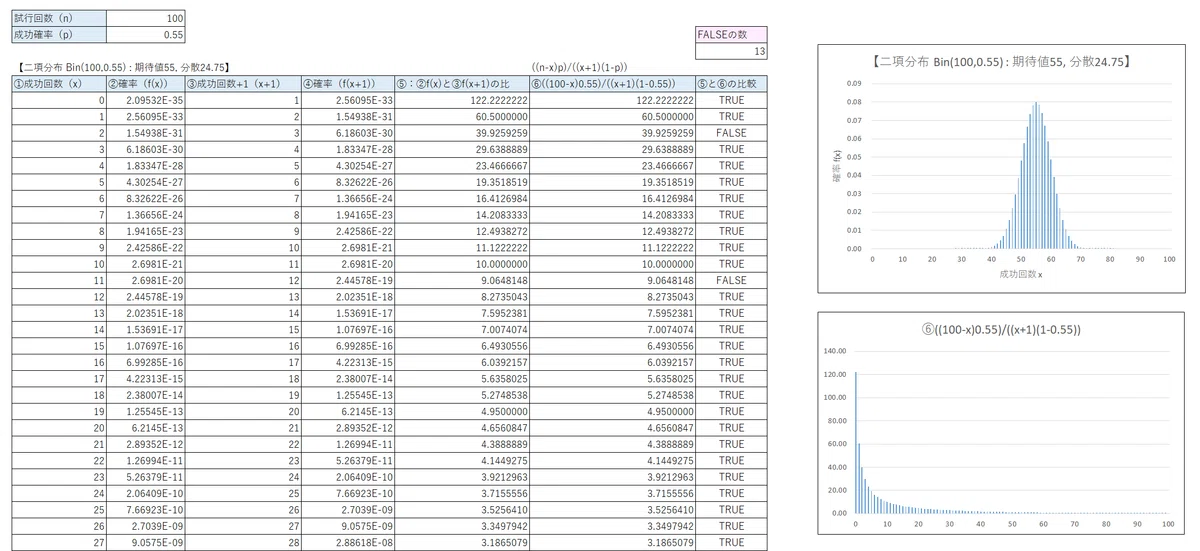Click the binomial distribution chart title
This screenshot has height=551, width=1200.
click(1002, 62)
